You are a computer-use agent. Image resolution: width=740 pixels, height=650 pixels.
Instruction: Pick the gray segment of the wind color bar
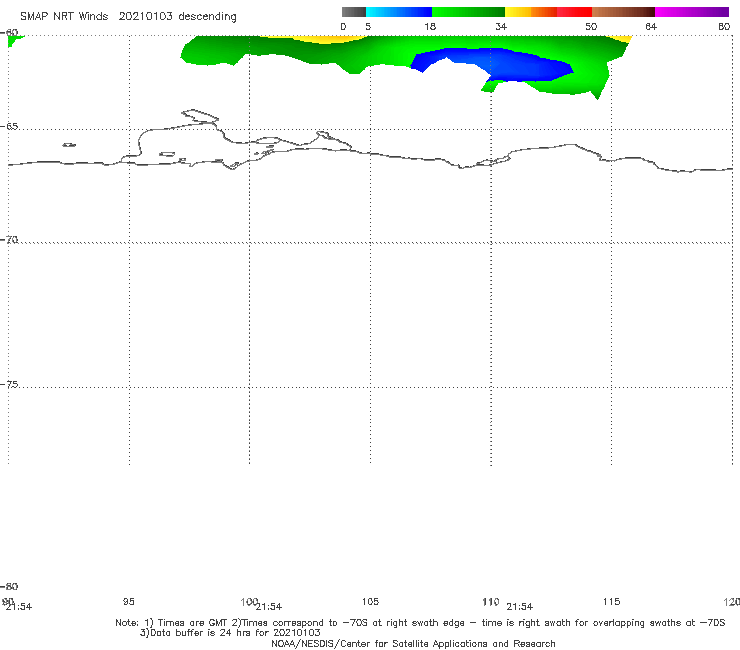354,12
